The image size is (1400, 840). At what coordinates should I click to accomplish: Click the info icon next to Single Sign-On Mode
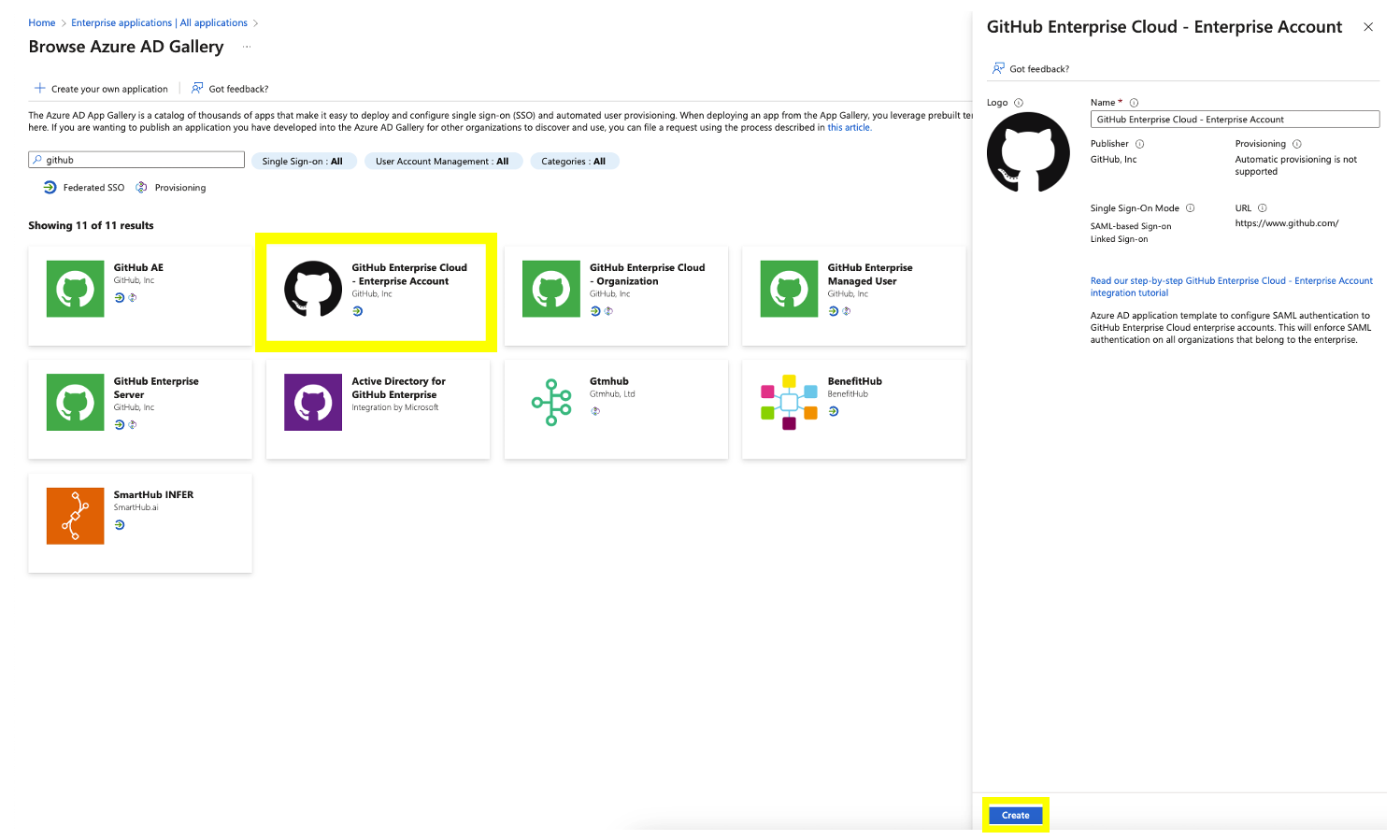pos(1190,208)
